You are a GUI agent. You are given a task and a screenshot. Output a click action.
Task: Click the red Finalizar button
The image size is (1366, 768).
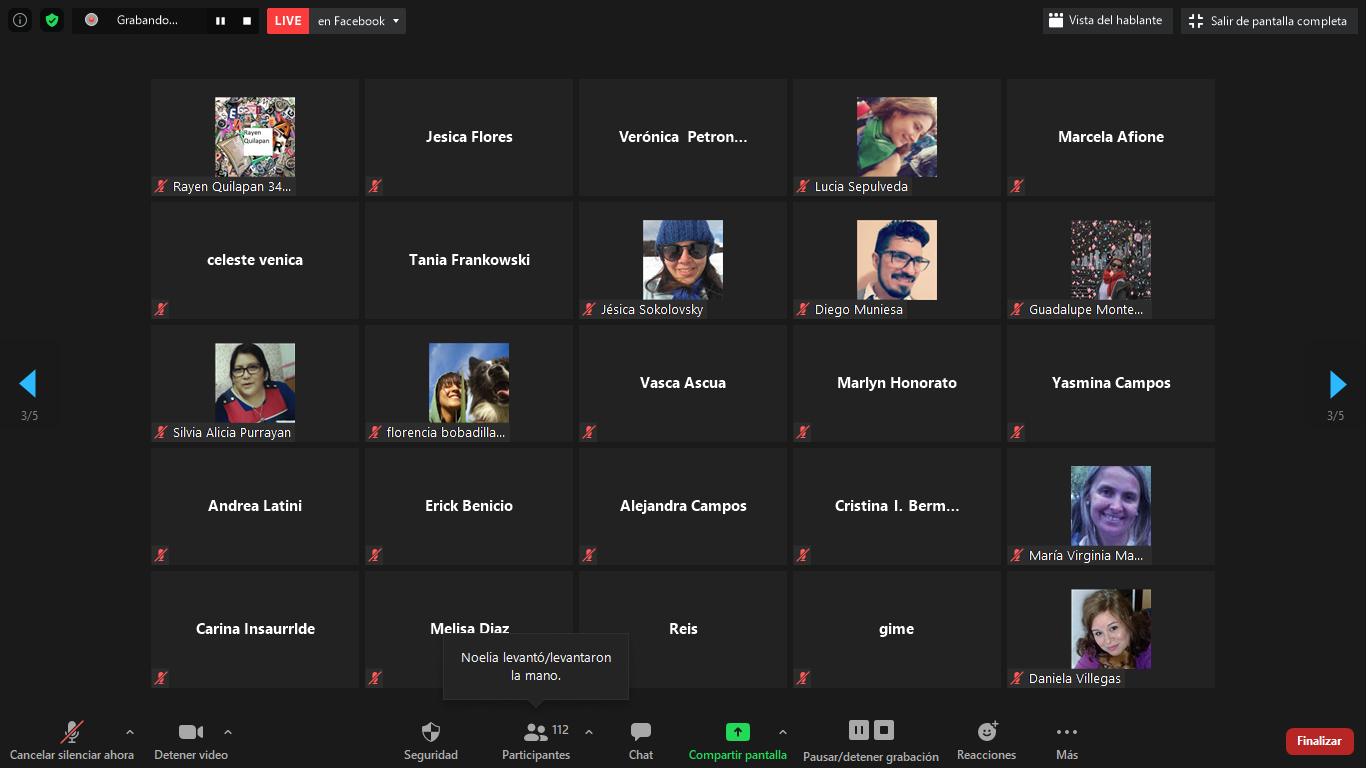pyautogui.click(x=1319, y=741)
